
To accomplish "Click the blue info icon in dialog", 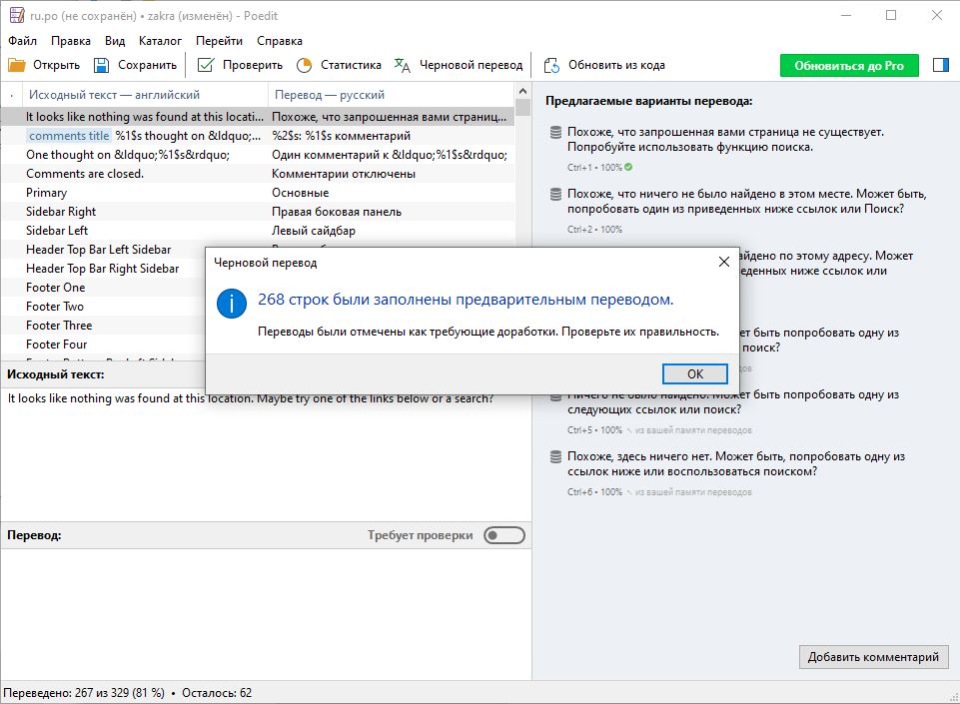I will pyautogui.click(x=232, y=304).
